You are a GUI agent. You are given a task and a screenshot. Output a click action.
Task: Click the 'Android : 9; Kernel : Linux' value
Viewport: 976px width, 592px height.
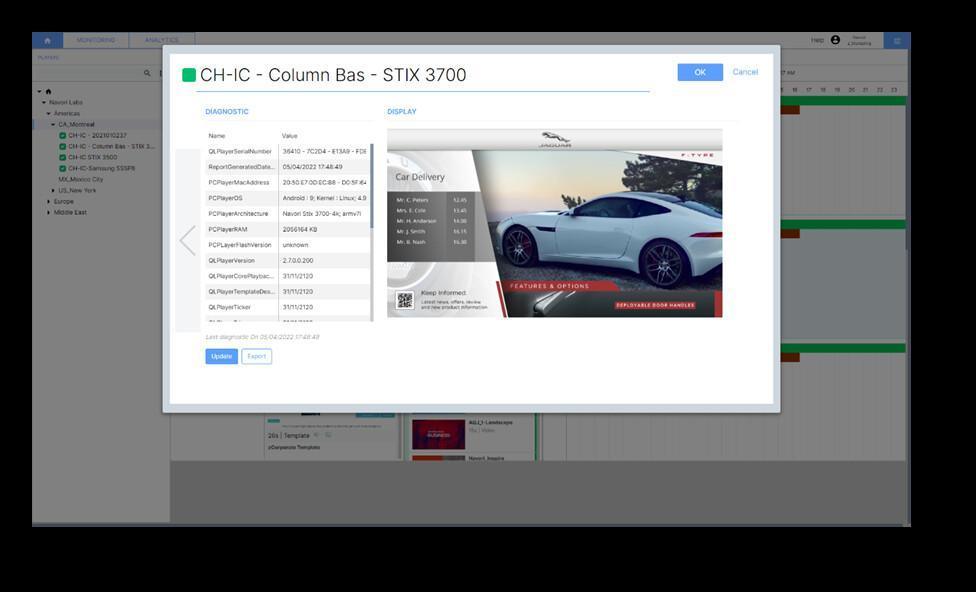tap(324, 198)
